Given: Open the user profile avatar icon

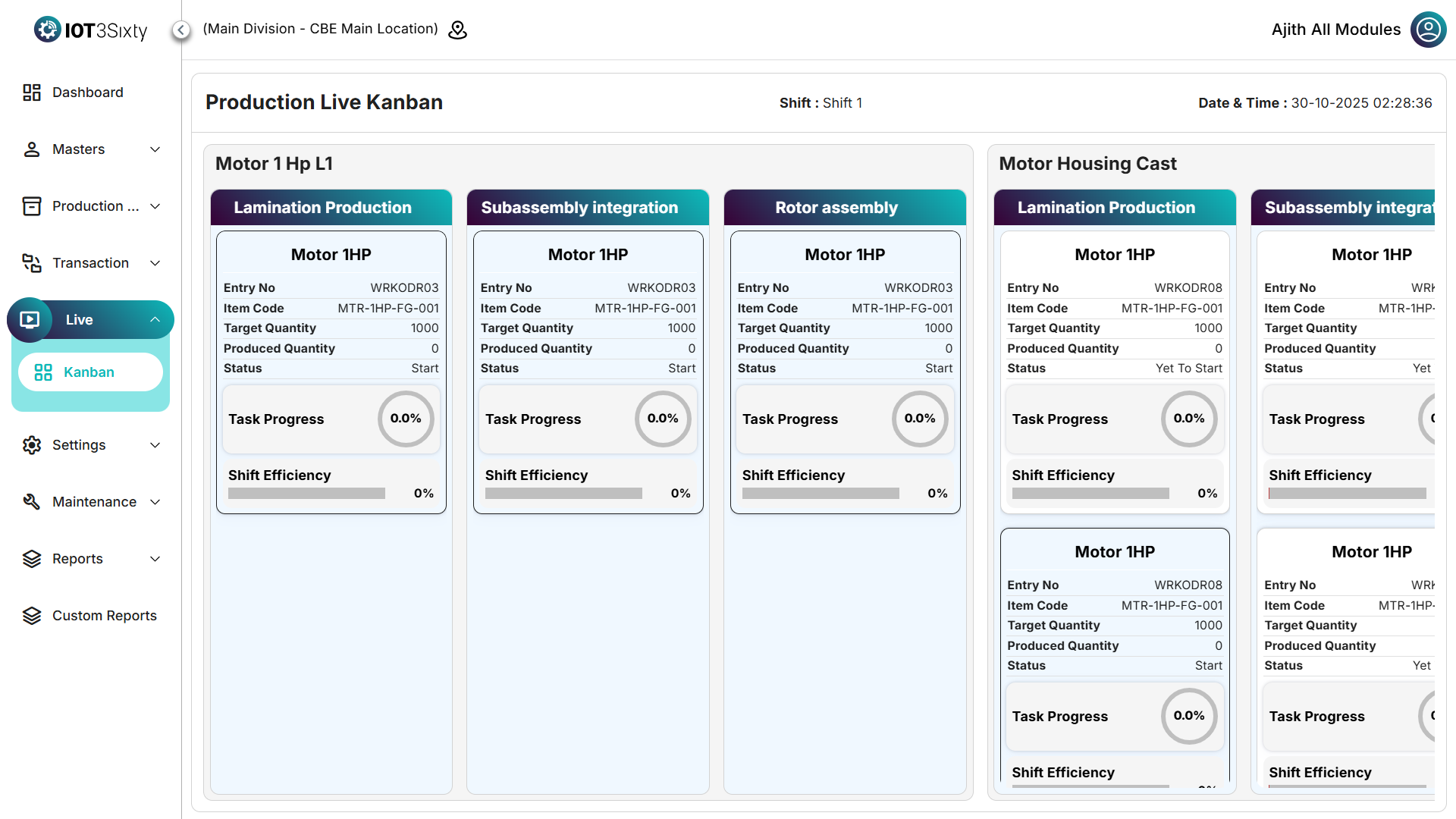Looking at the screenshot, I should [1428, 30].
